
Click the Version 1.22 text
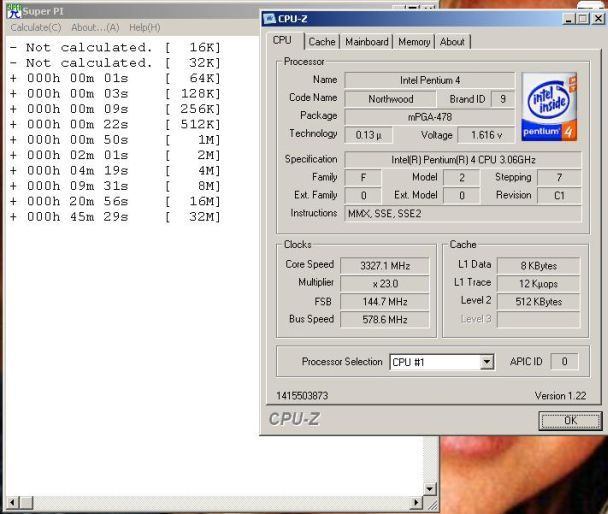point(560,396)
